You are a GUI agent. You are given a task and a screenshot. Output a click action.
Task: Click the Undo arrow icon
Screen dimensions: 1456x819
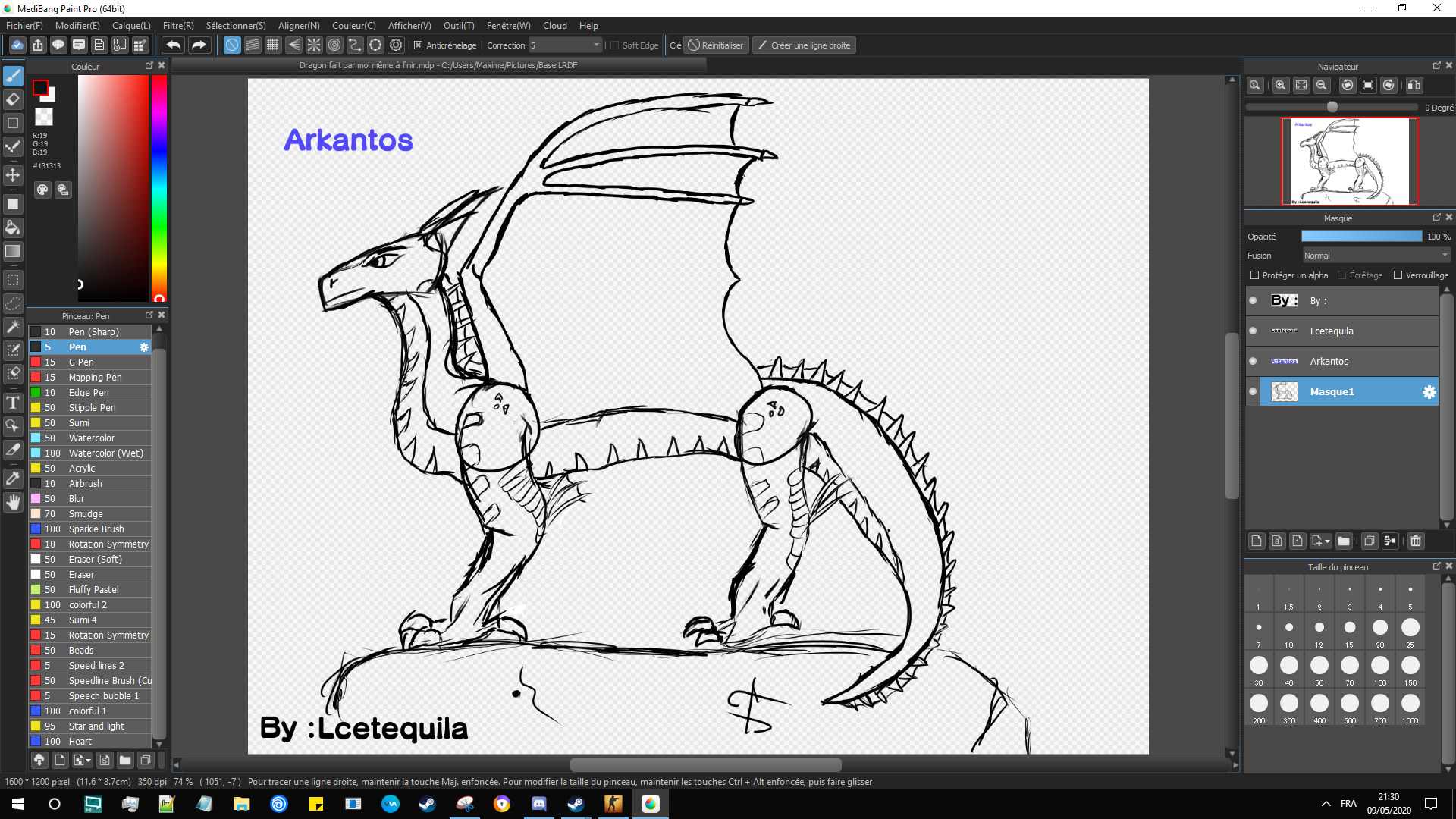[173, 45]
